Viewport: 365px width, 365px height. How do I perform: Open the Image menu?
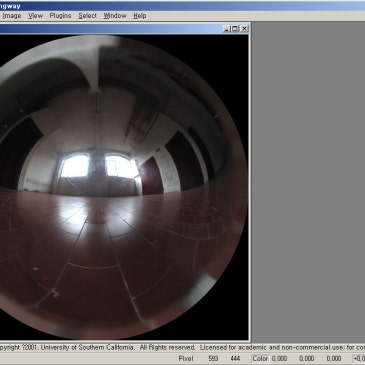pos(11,16)
